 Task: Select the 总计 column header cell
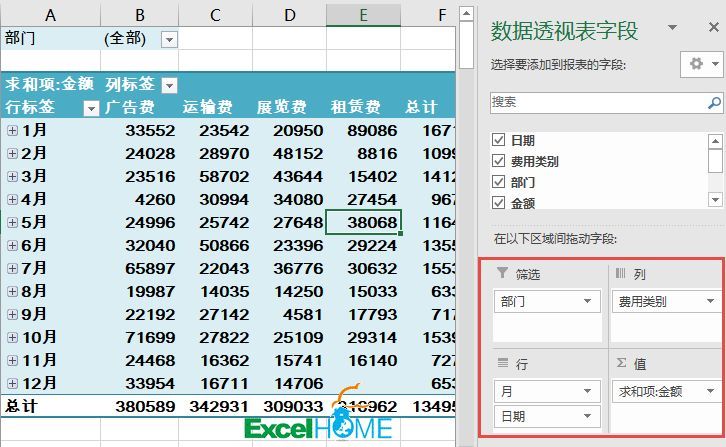428,107
